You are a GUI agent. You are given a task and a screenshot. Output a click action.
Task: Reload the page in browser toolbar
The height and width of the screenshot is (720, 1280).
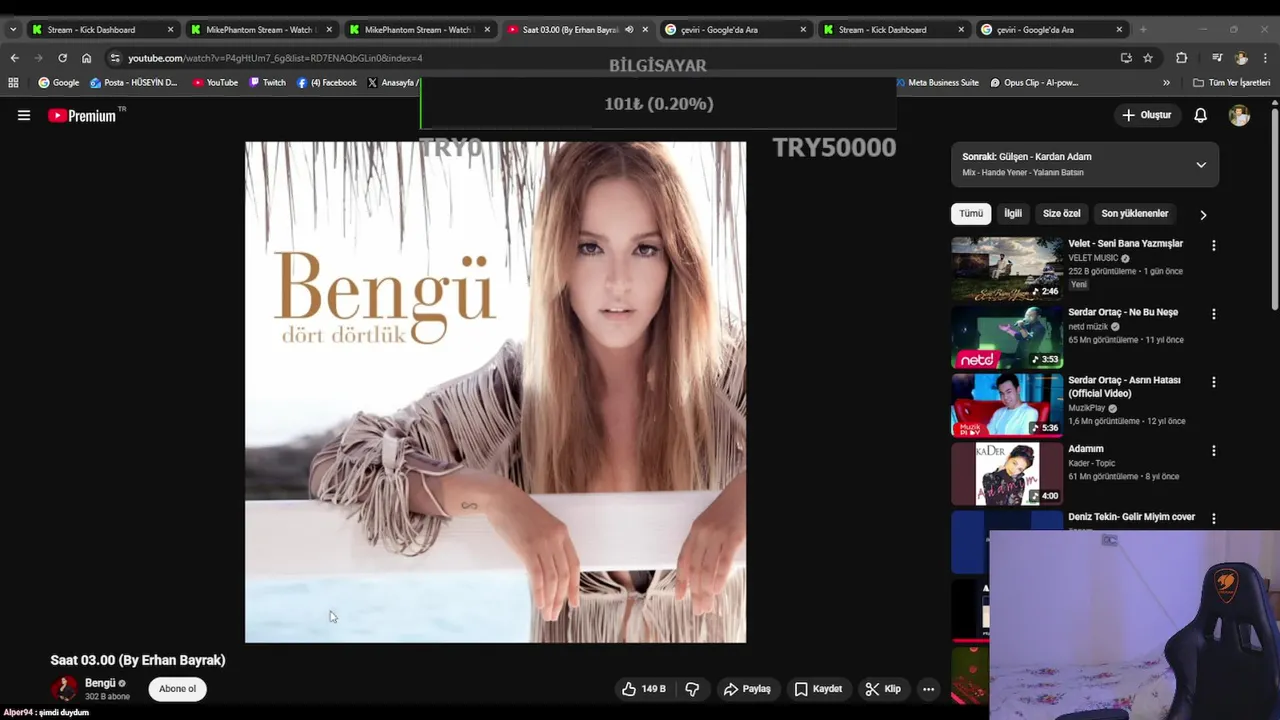point(62,58)
